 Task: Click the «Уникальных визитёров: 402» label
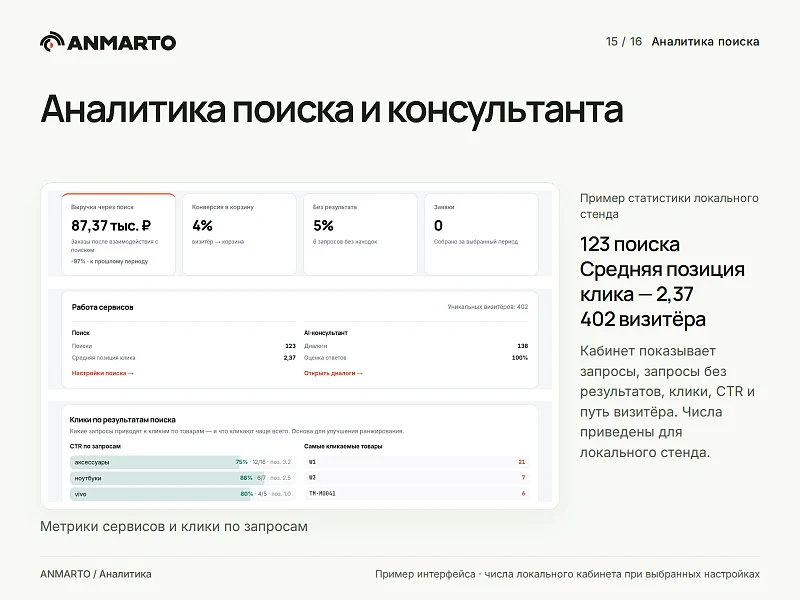pos(488,307)
